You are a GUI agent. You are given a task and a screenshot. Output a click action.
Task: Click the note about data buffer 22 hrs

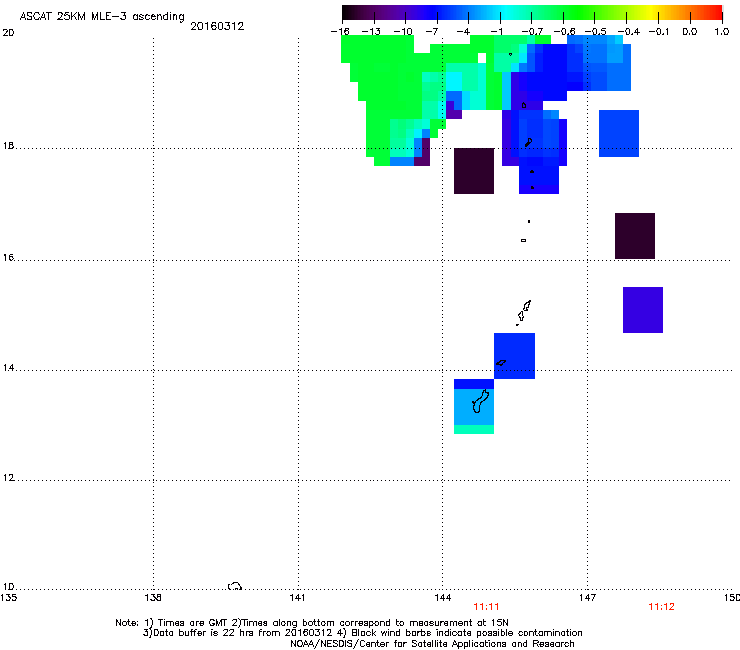pyautogui.click(x=237, y=633)
